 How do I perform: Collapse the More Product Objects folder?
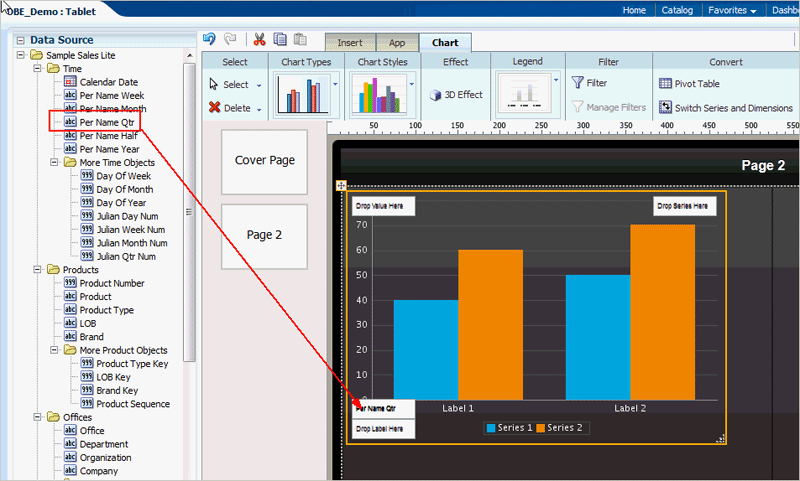point(54,350)
